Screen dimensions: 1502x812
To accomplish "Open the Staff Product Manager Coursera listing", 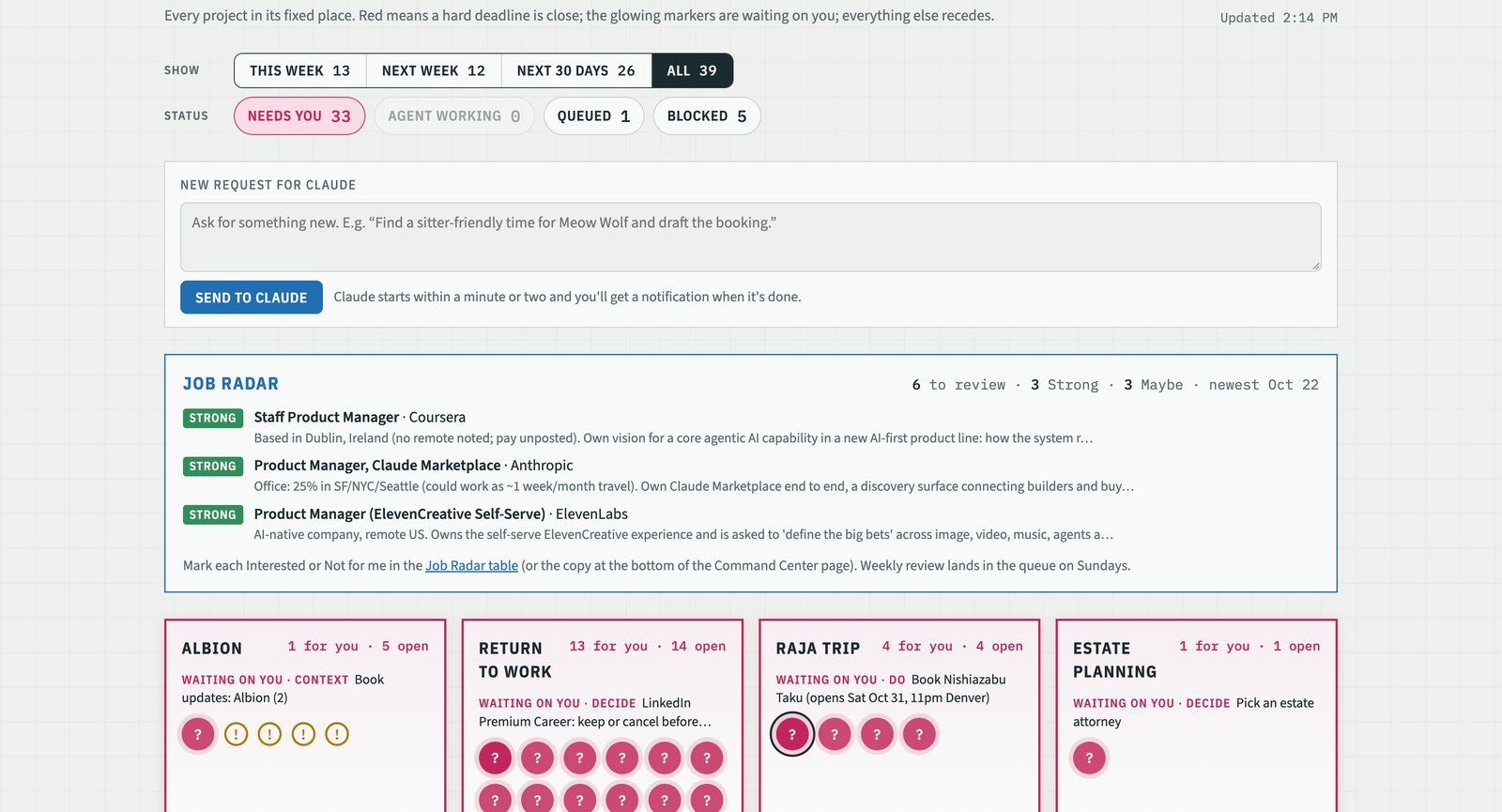I will coord(360,417).
